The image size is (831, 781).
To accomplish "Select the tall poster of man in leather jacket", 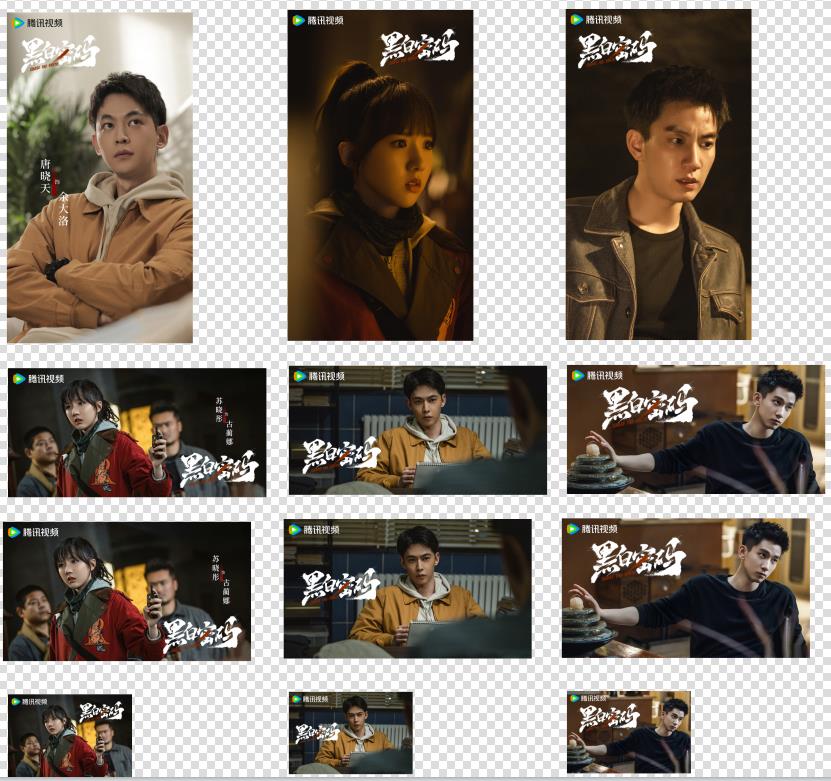I will [x=659, y=174].
